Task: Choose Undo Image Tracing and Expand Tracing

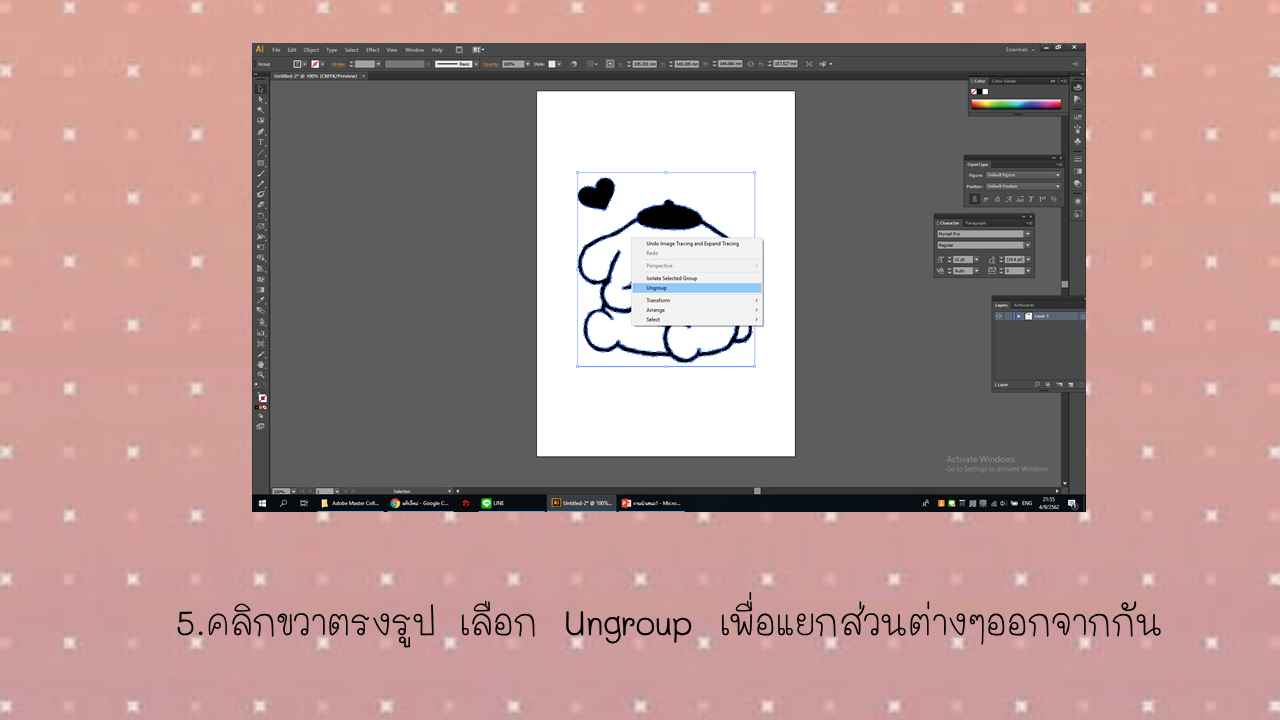Action: (696, 243)
